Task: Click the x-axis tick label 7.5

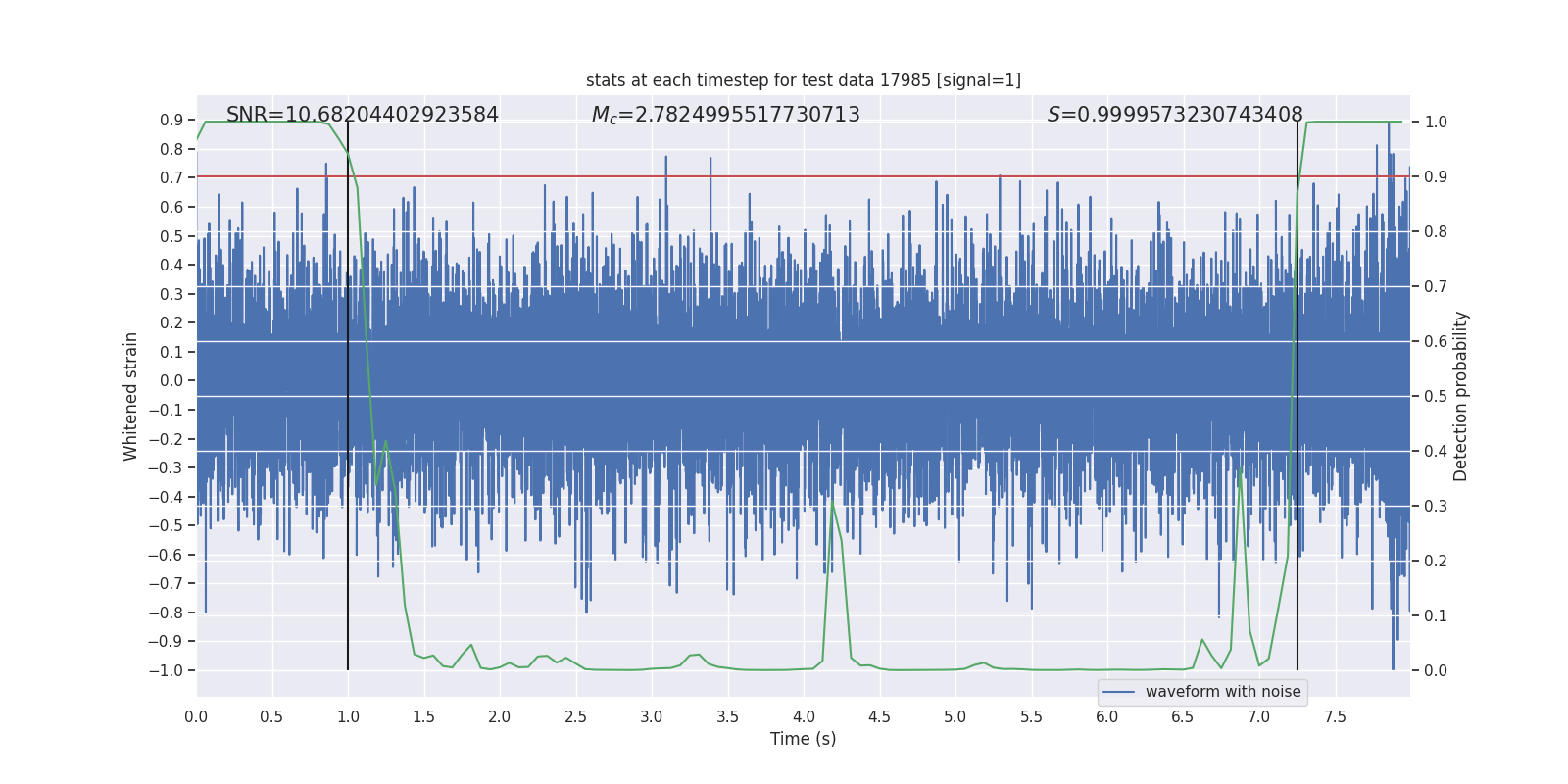Action: click(x=1335, y=717)
